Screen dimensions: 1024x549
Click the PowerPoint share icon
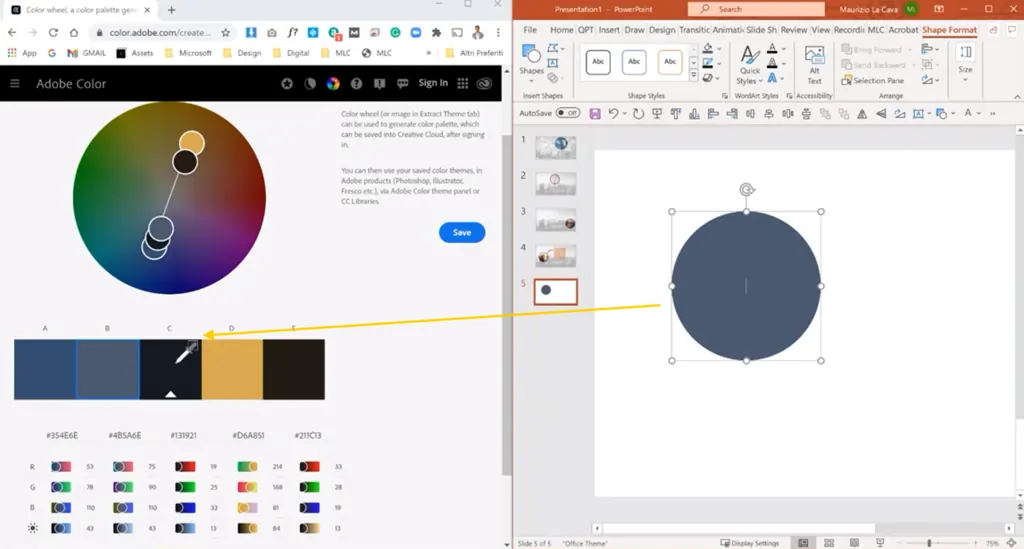click(993, 29)
